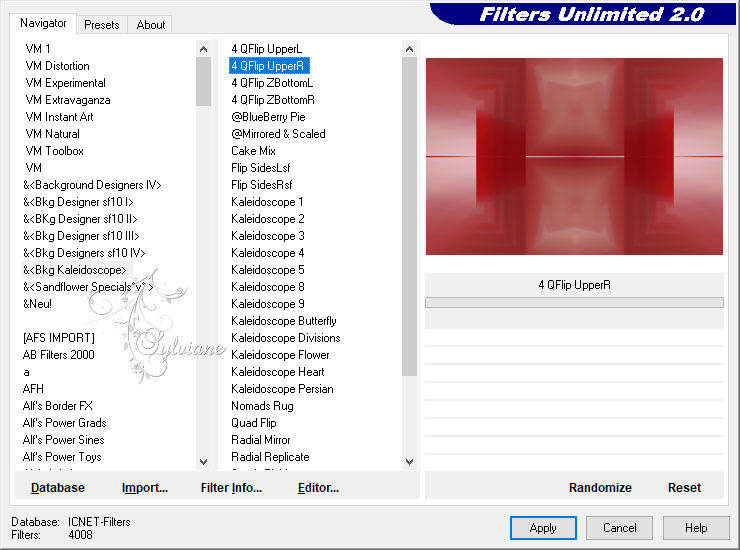
Task: Choose the Kaleidoscope Persian filter
Action: click(x=282, y=389)
